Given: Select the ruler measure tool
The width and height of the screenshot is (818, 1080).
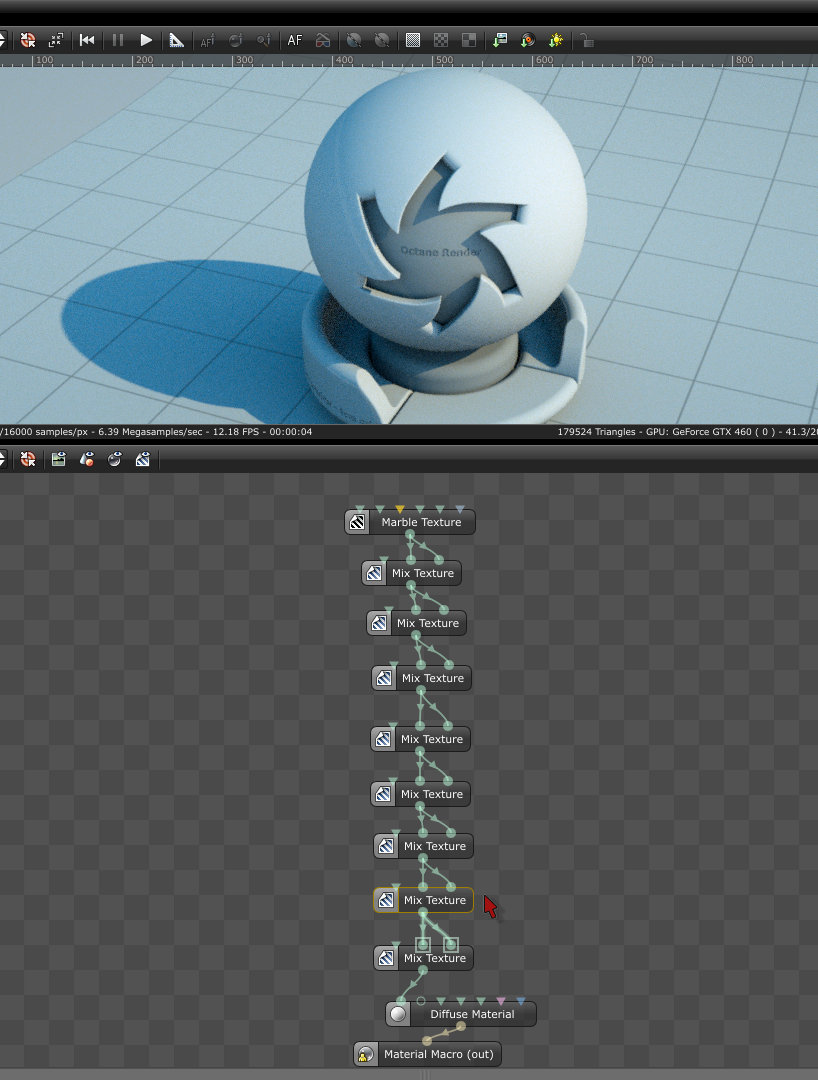Looking at the screenshot, I should tap(176, 40).
